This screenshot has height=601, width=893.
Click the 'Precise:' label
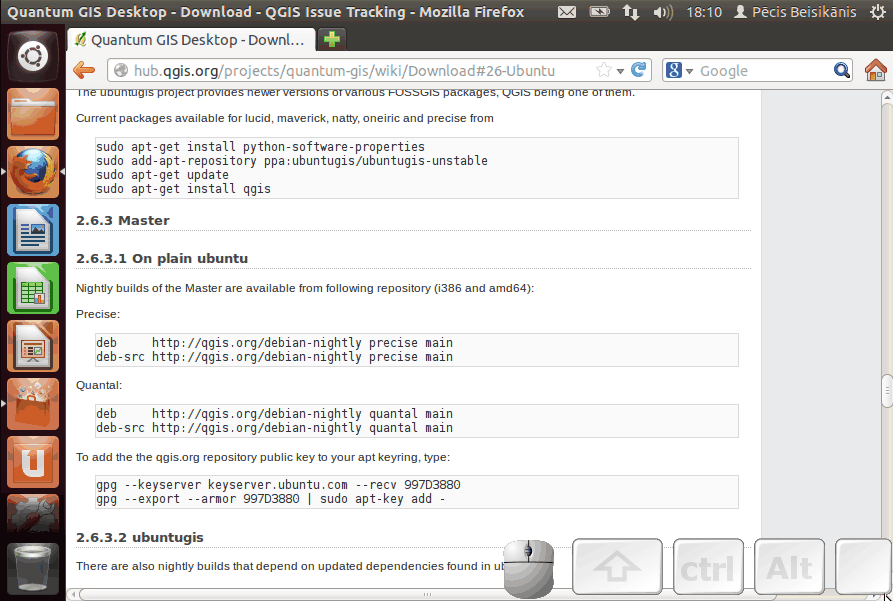[x=98, y=314]
